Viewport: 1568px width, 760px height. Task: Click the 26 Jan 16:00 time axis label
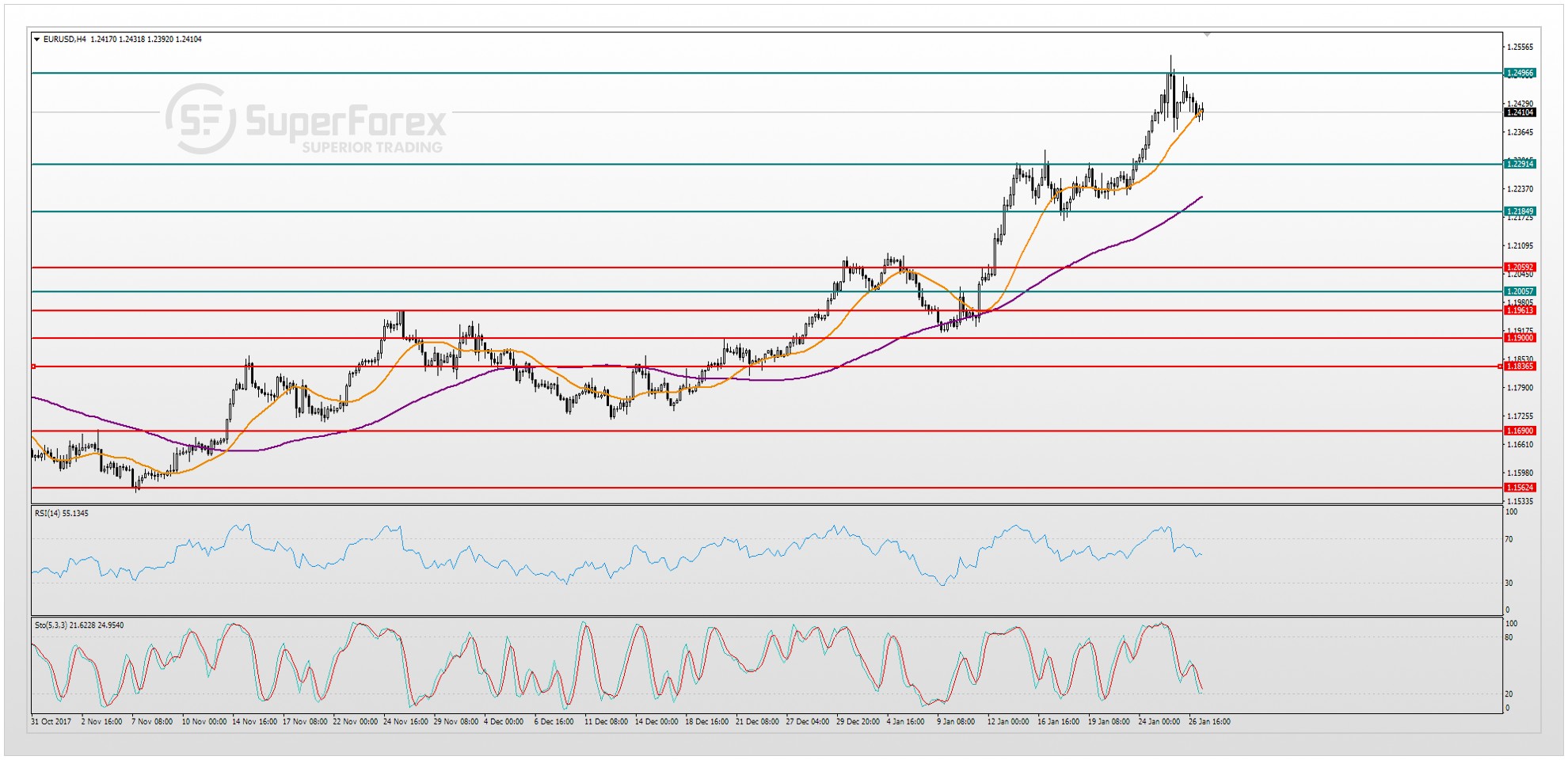pos(1209,722)
